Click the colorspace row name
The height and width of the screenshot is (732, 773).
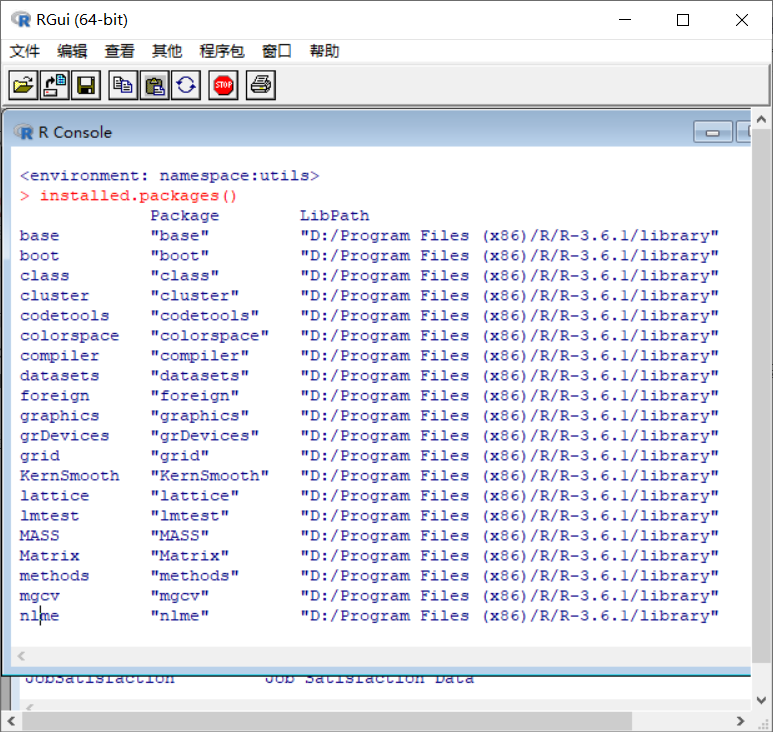(70, 336)
